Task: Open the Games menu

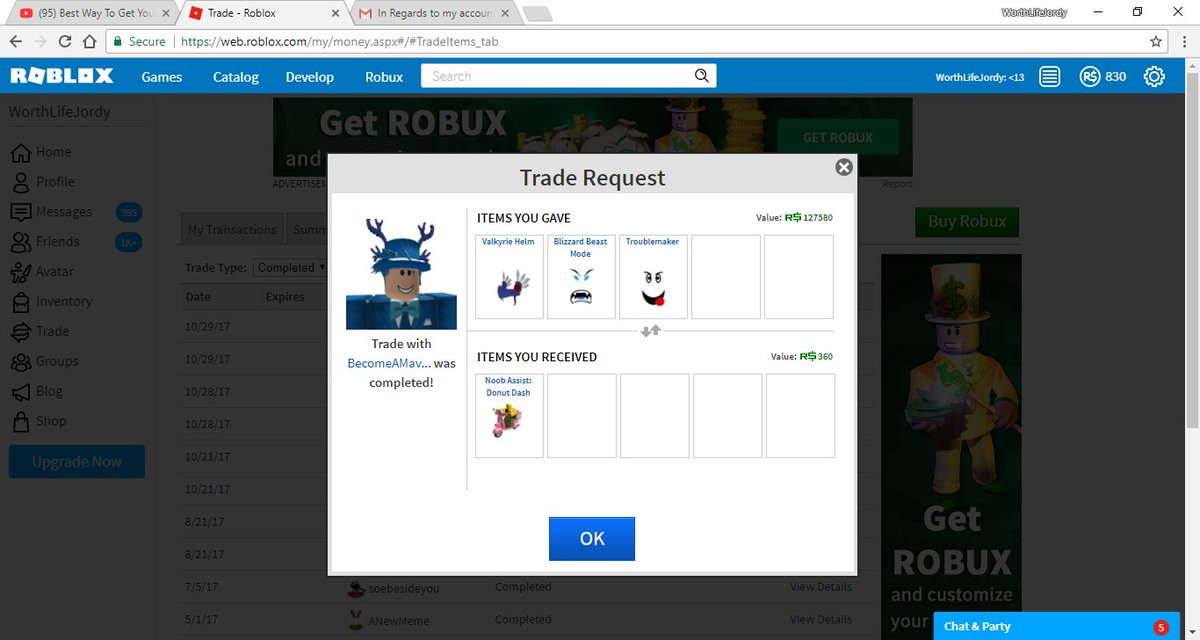Action: (x=162, y=77)
